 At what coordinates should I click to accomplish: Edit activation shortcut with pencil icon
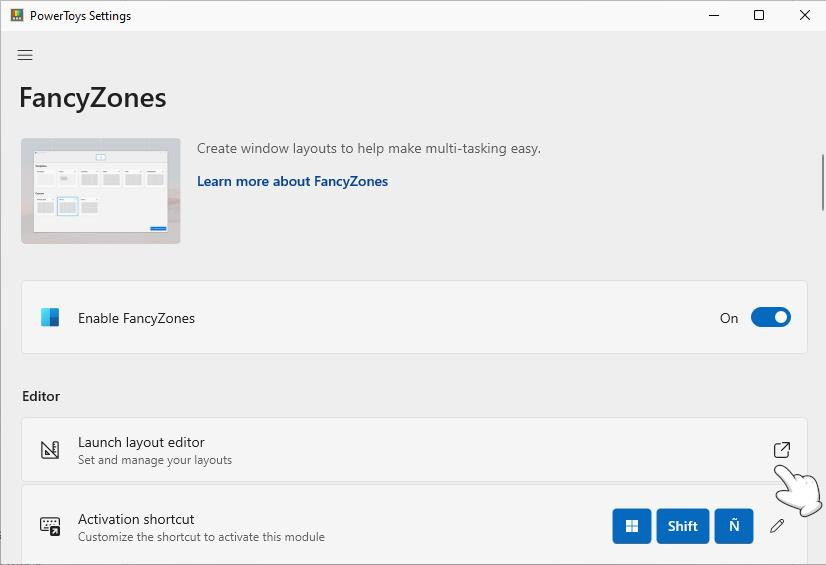(x=777, y=526)
